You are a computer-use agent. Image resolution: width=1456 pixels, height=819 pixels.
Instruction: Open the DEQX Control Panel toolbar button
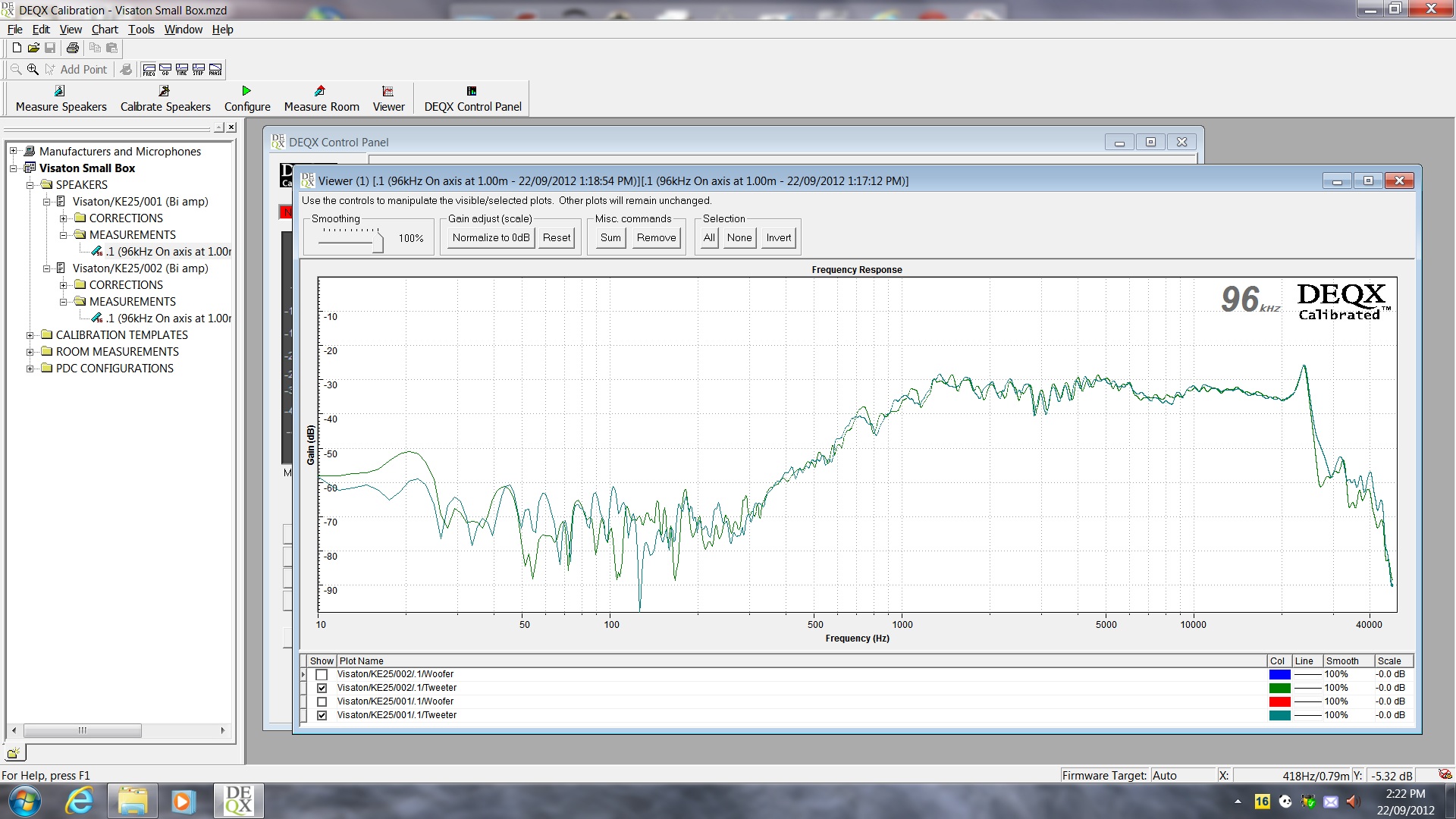pos(472,99)
